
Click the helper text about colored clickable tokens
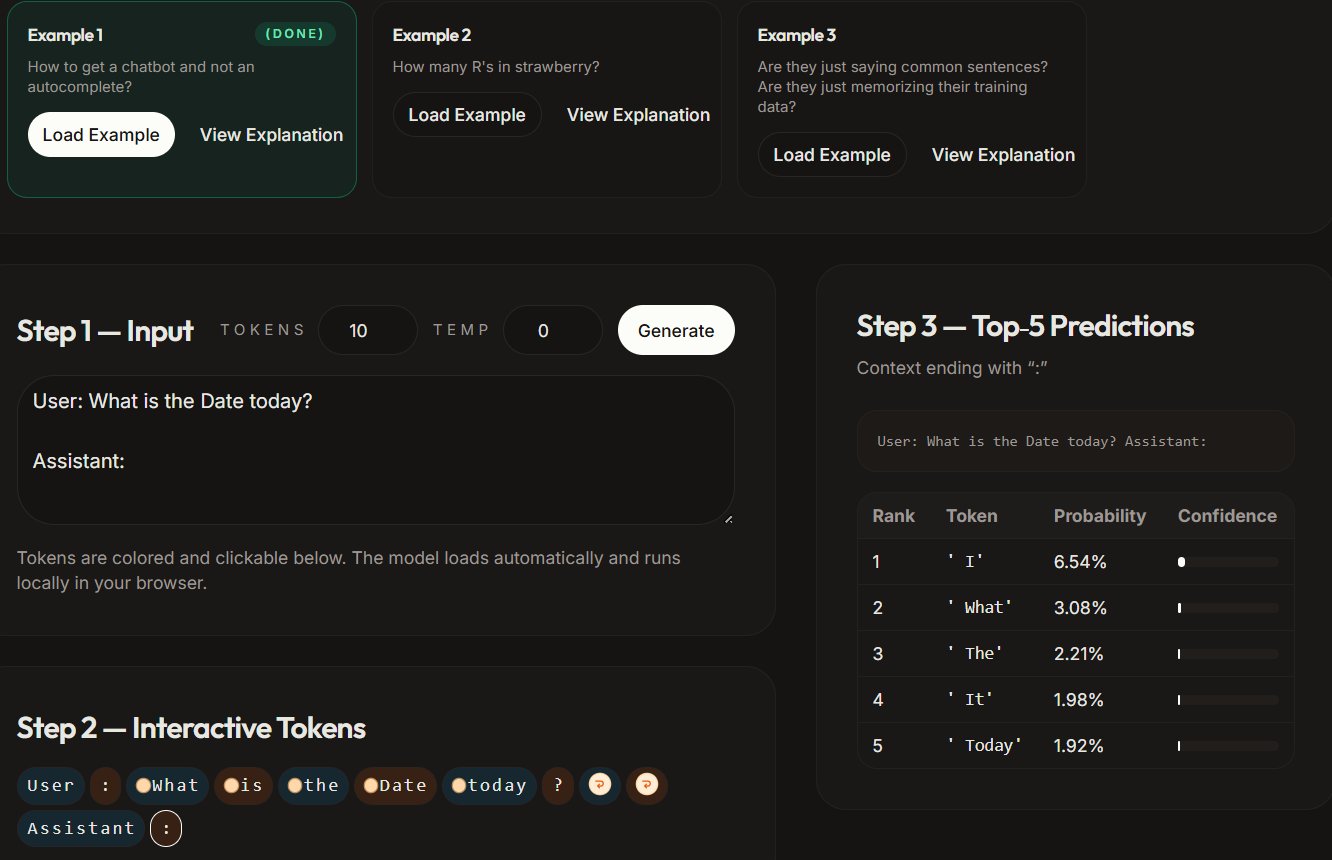click(x=349, y=570)
